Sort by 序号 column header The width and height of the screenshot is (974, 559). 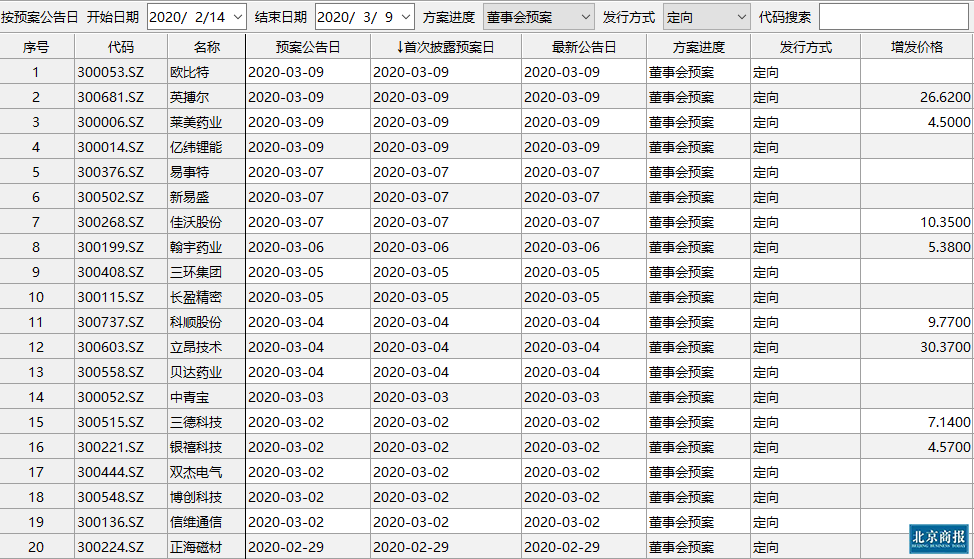coord(36,47)
